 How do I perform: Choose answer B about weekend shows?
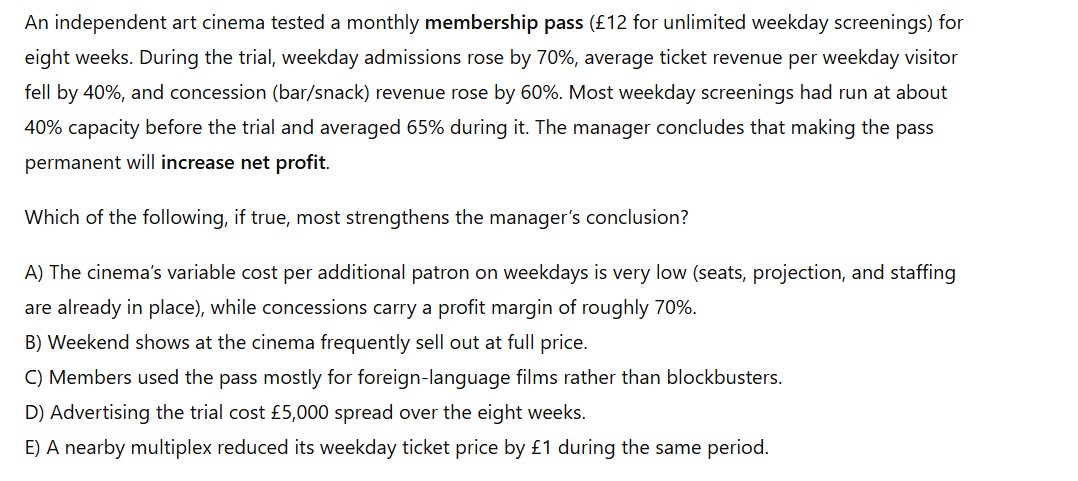pos(34,343)
